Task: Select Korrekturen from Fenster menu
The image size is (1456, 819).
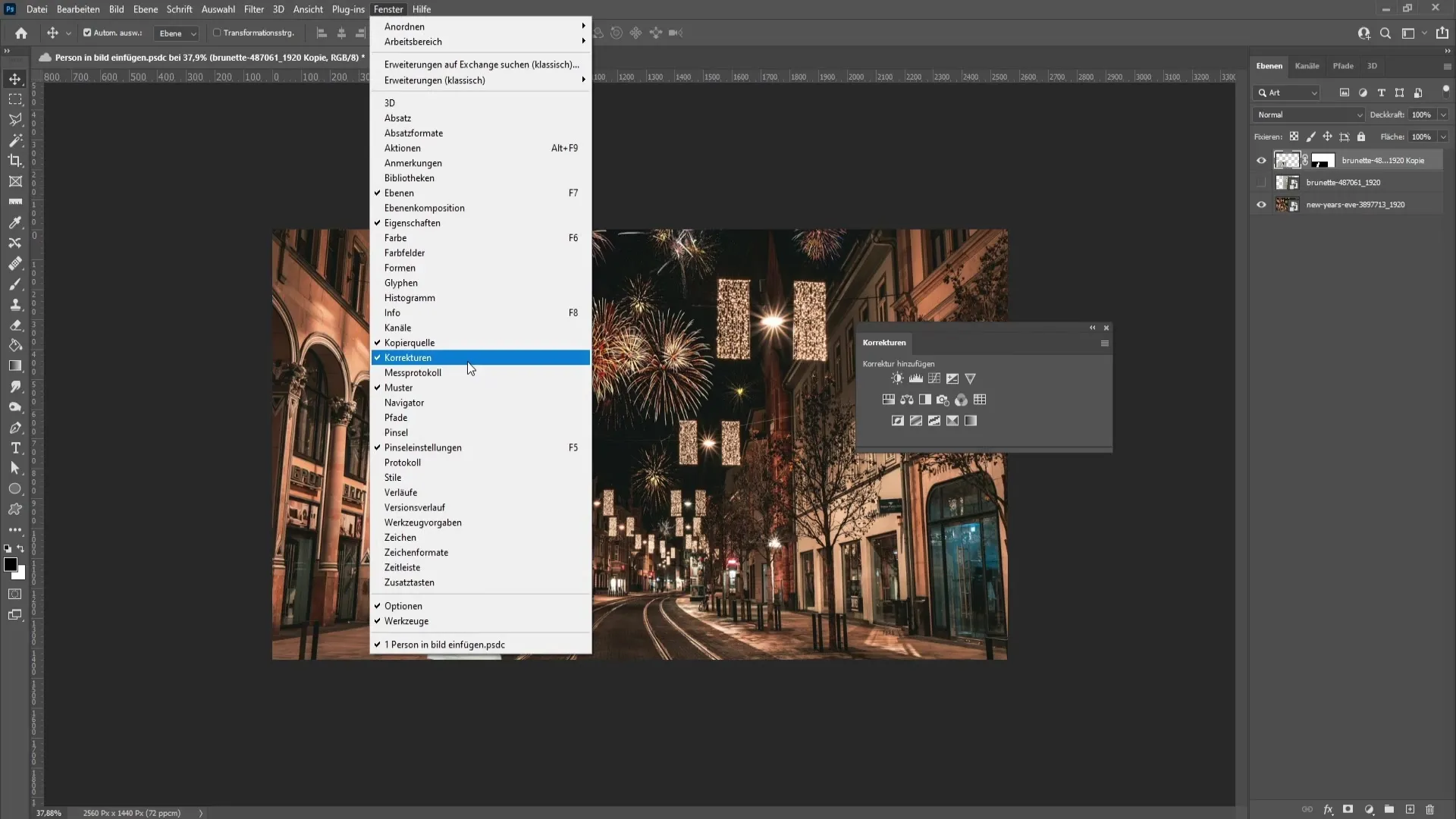Action: (409, 359)
